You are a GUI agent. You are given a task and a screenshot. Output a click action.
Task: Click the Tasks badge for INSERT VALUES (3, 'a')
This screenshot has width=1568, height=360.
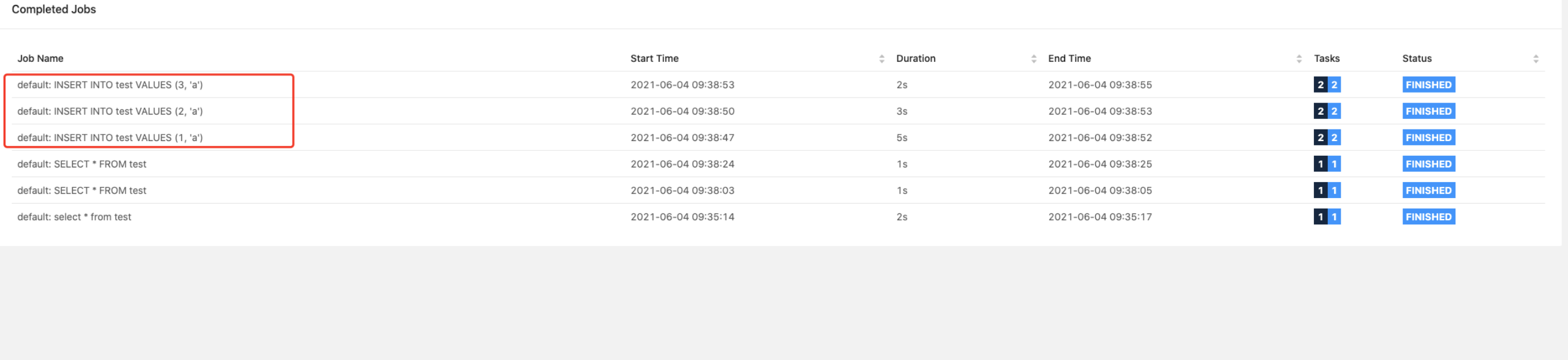click(1327, 85)
